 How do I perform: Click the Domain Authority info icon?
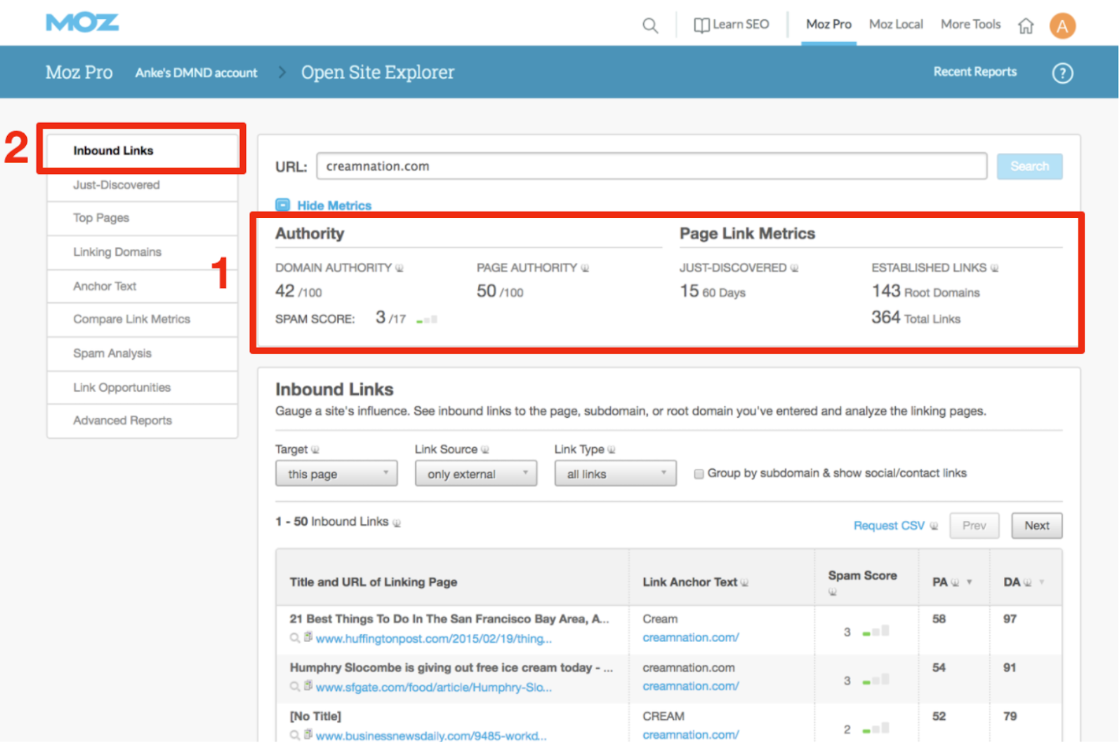[x=400, y=269]
